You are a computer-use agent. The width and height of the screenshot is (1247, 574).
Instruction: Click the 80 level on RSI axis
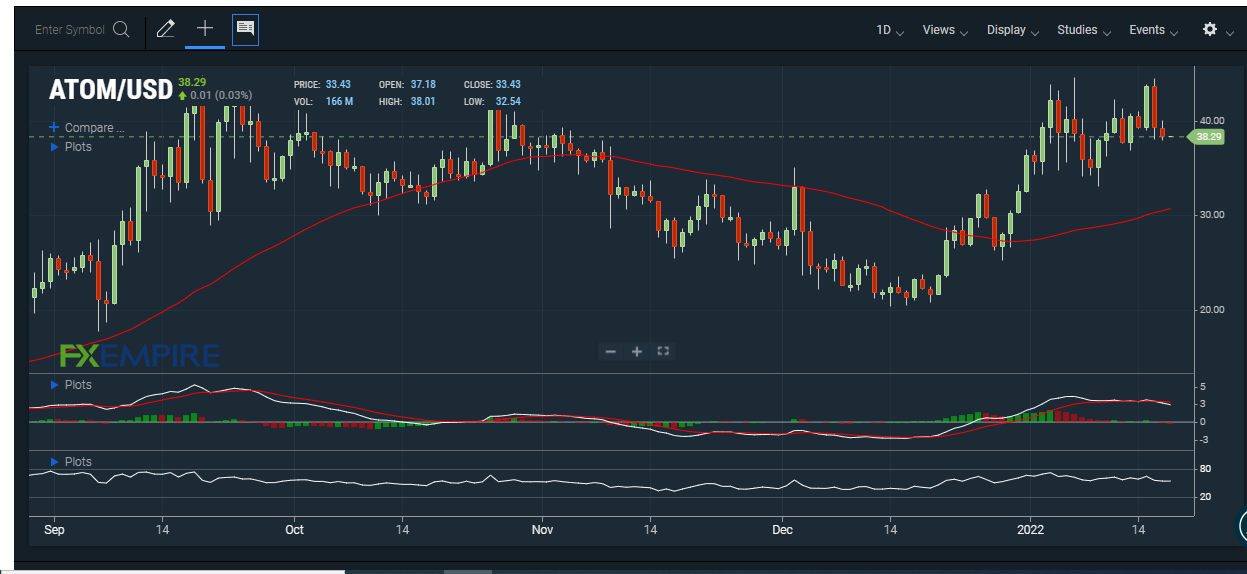coord(1205,469)
